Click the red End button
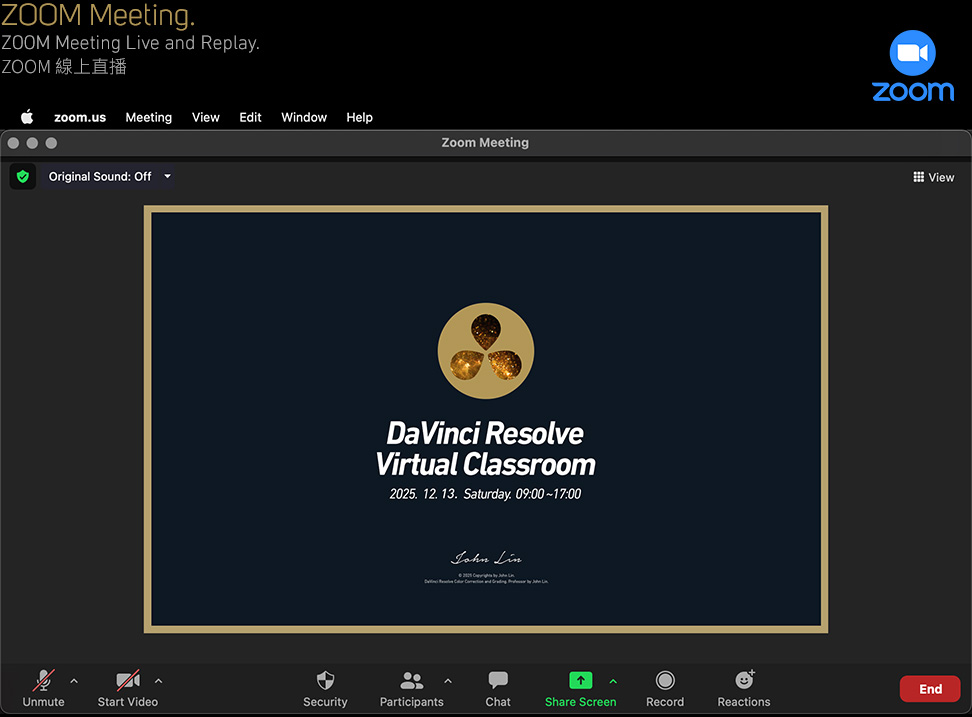972x717 pixels. pos(930,689)
